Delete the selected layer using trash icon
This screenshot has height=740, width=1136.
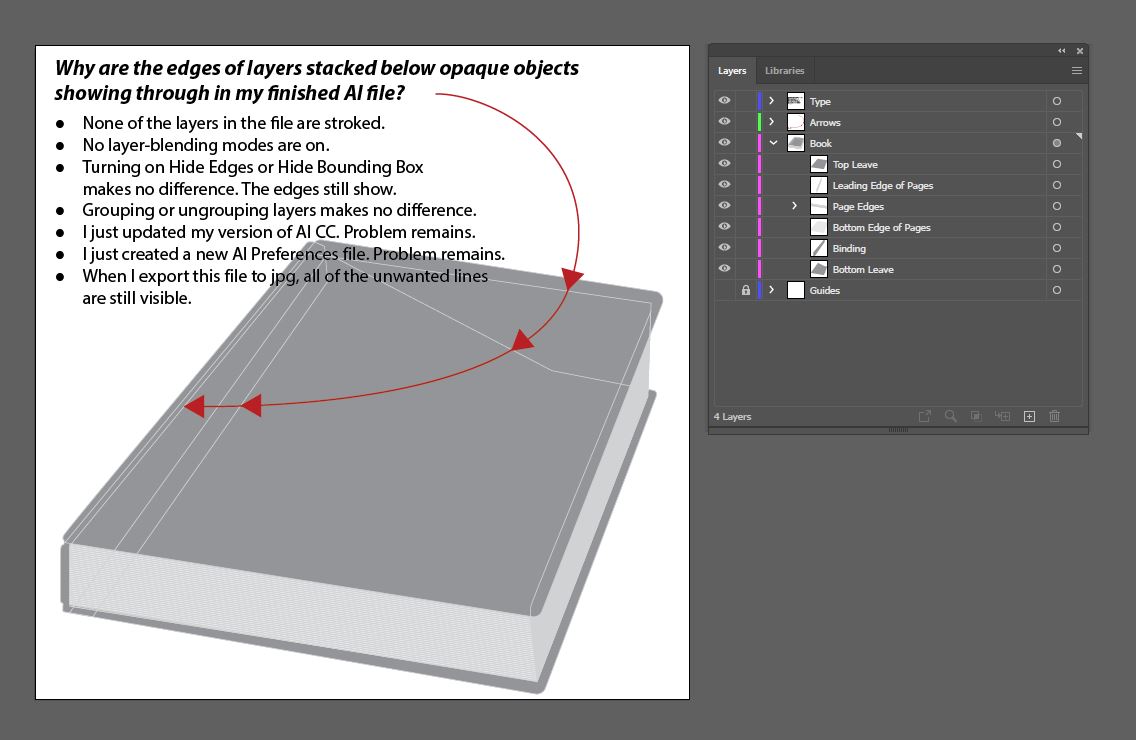1054,416
